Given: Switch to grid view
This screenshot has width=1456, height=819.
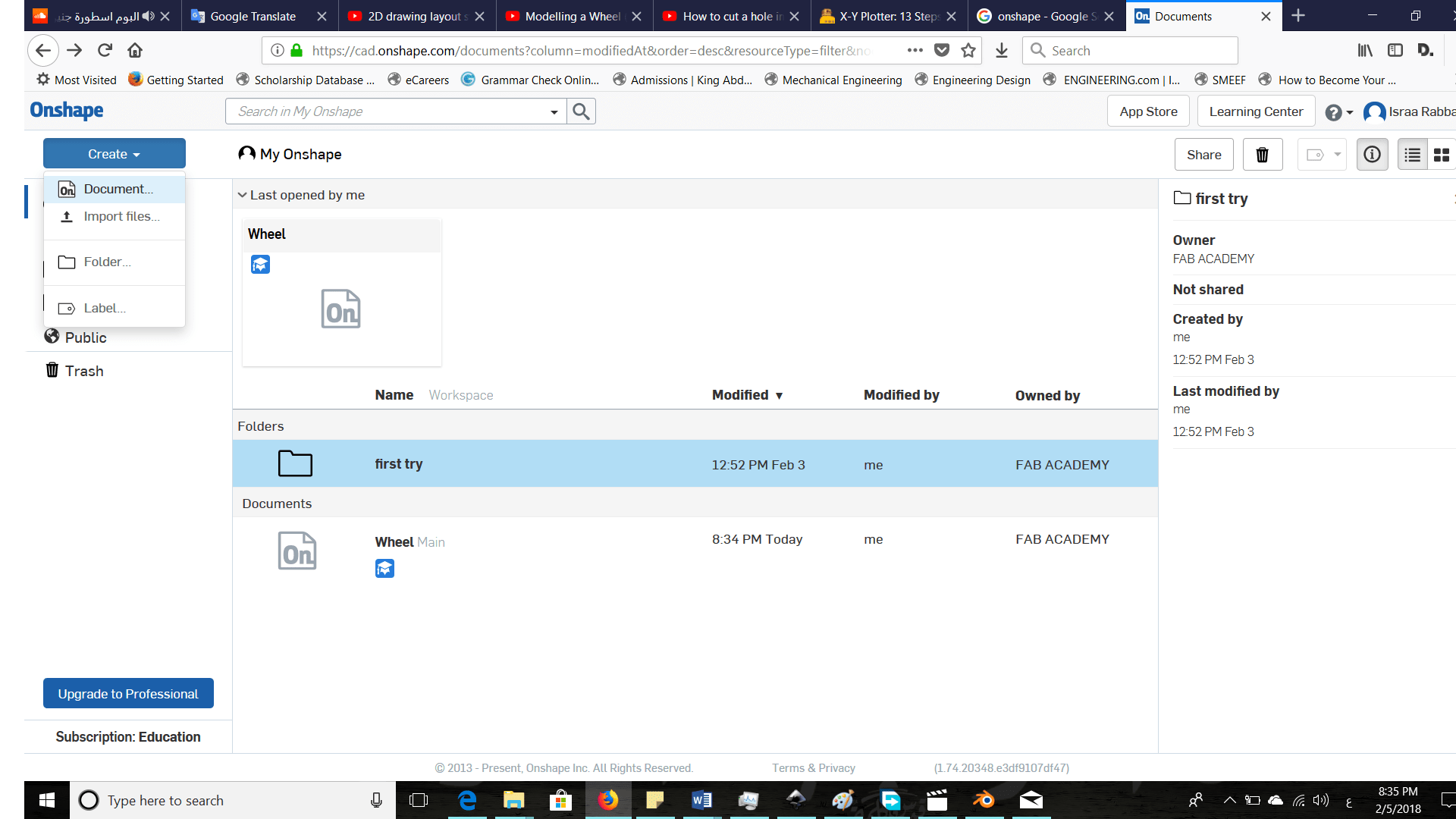Looking at the screenshot, I should 1441,155.
